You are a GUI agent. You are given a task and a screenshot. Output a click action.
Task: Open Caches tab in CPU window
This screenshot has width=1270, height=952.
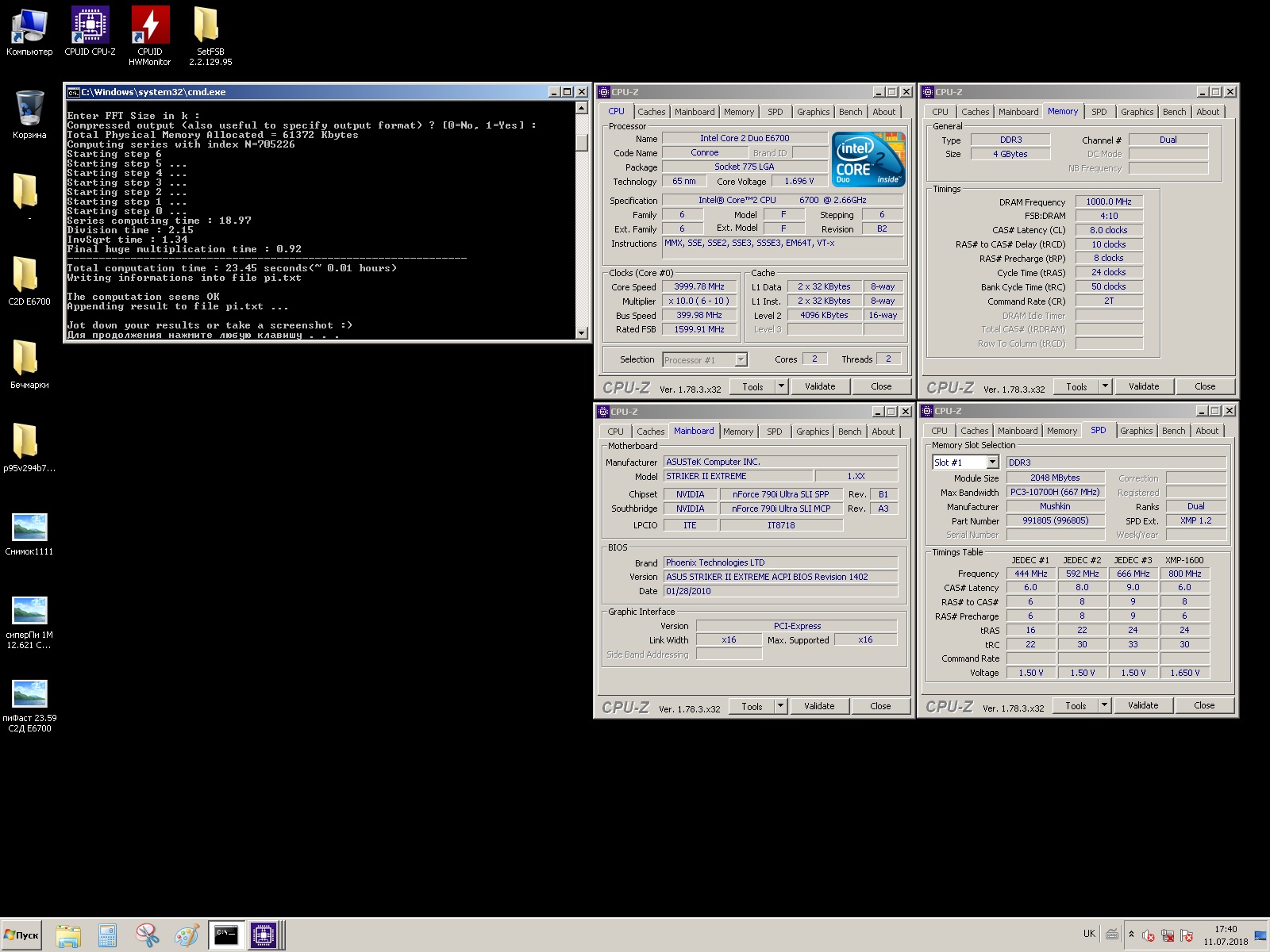pyautogui.click(x=651, y=112)
